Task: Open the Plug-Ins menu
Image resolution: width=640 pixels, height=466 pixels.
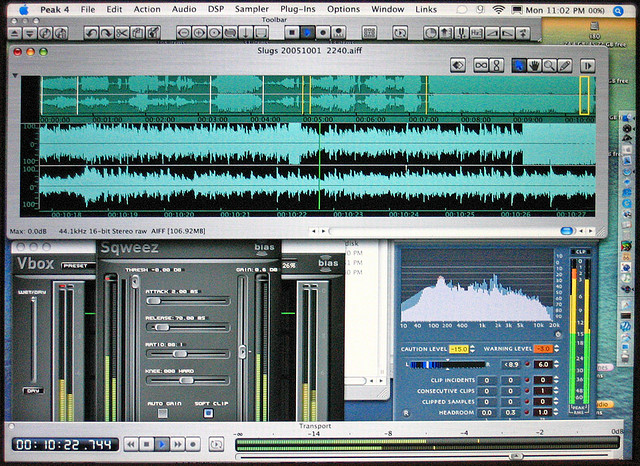Action: [298, 9]
